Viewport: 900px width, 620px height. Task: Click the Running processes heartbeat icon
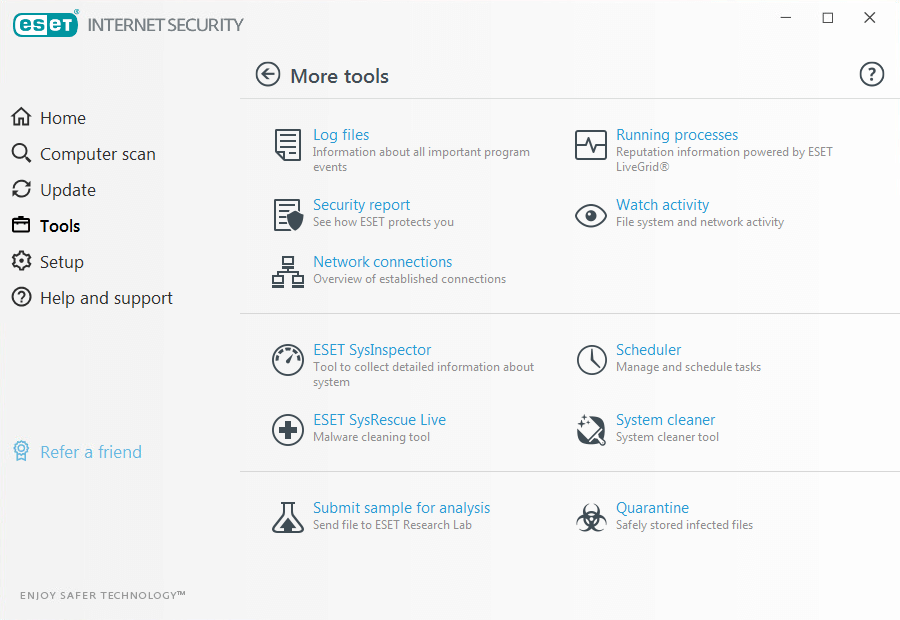(x=591, y=145)
